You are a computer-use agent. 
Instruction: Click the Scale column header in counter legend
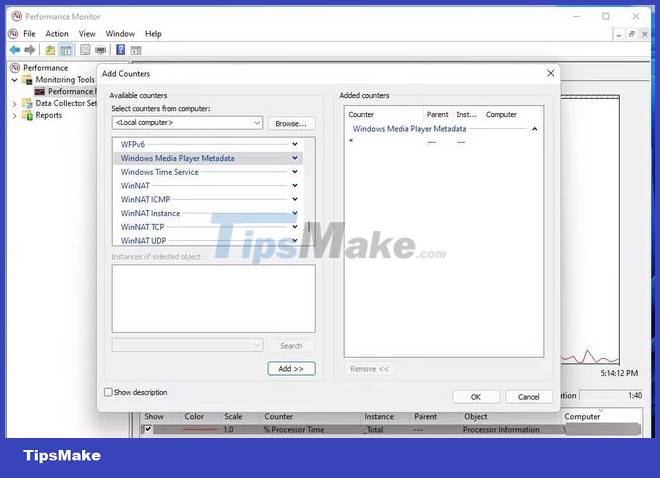[233, 417]
